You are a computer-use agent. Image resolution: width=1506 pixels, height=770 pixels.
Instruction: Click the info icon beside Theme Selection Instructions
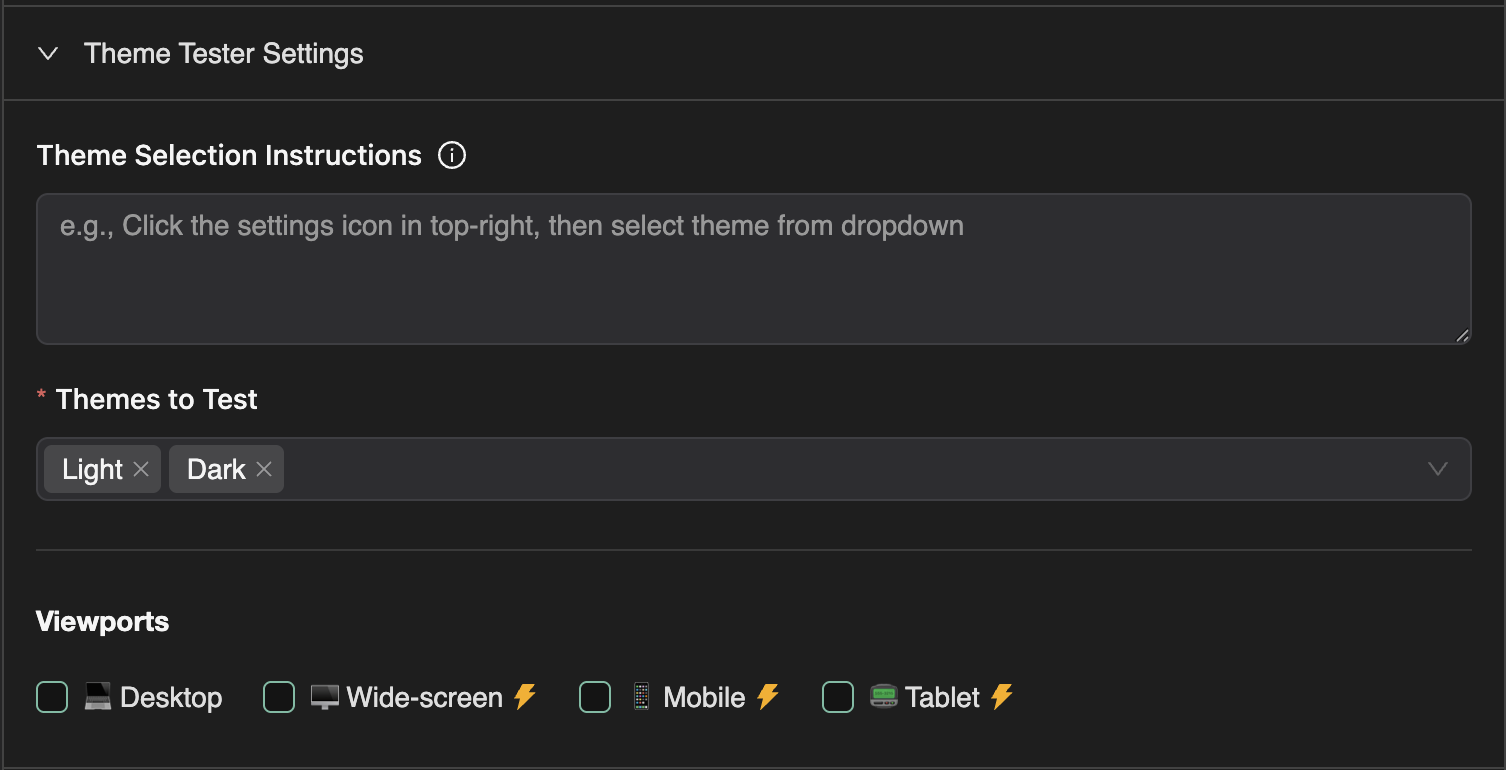452,156
